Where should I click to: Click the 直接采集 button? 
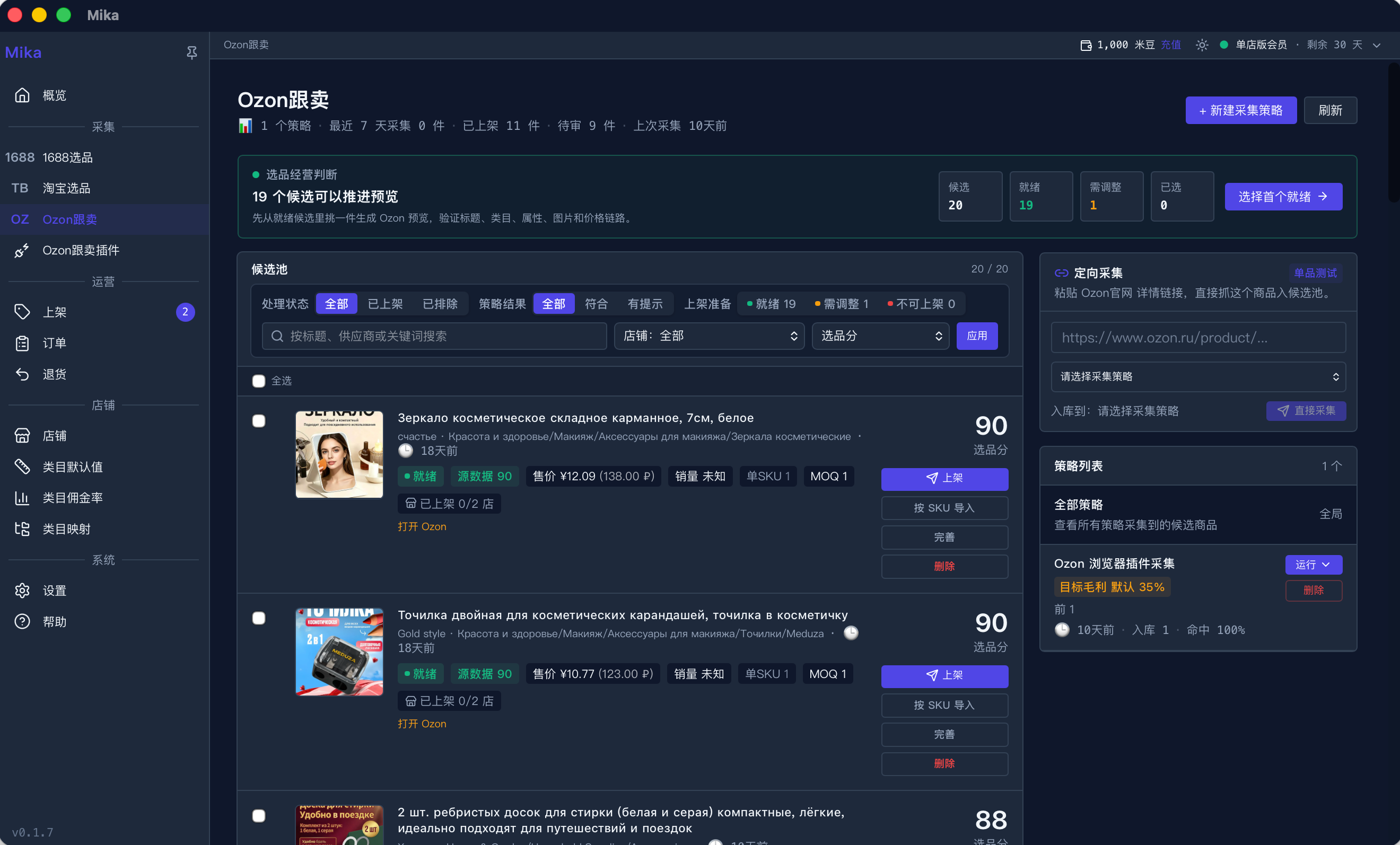click(x=1306, y=411)
